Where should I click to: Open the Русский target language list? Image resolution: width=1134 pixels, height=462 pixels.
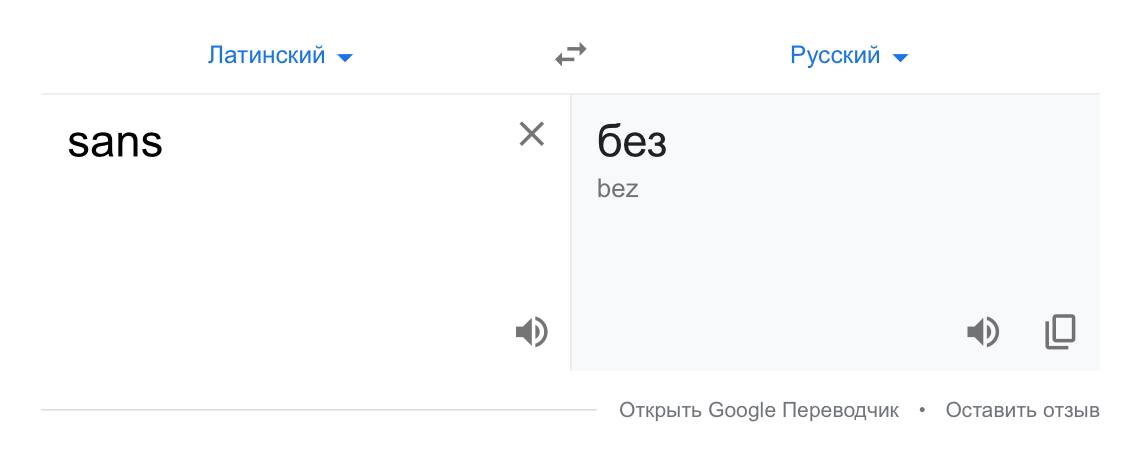(x=848, y=55)
